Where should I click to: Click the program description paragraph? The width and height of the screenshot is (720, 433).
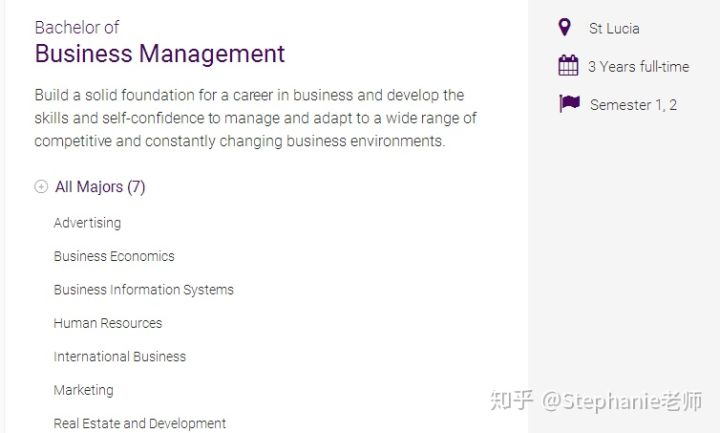255,118
